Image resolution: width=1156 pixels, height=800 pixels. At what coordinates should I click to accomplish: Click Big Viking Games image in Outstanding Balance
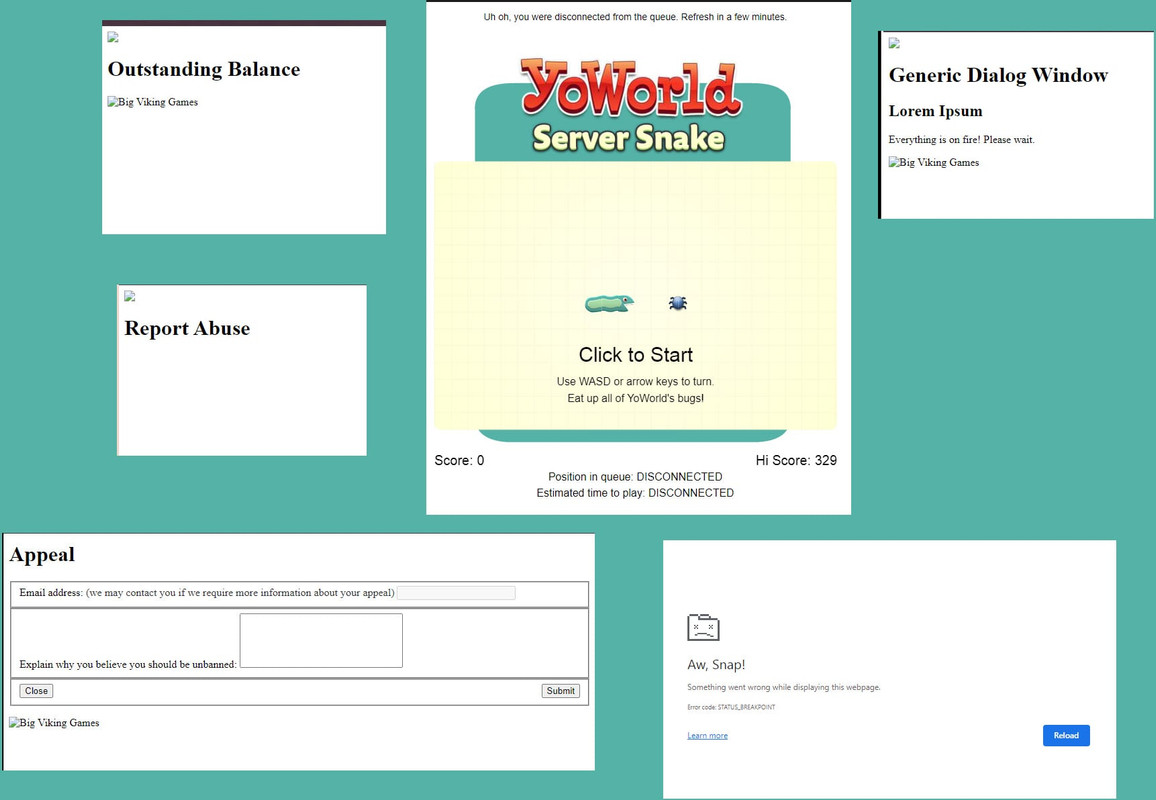[153, 102]
